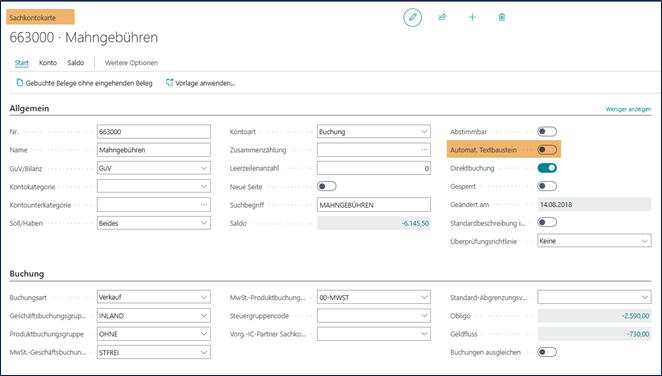Collapse the Allgemein section header

(x=29, y=108)
